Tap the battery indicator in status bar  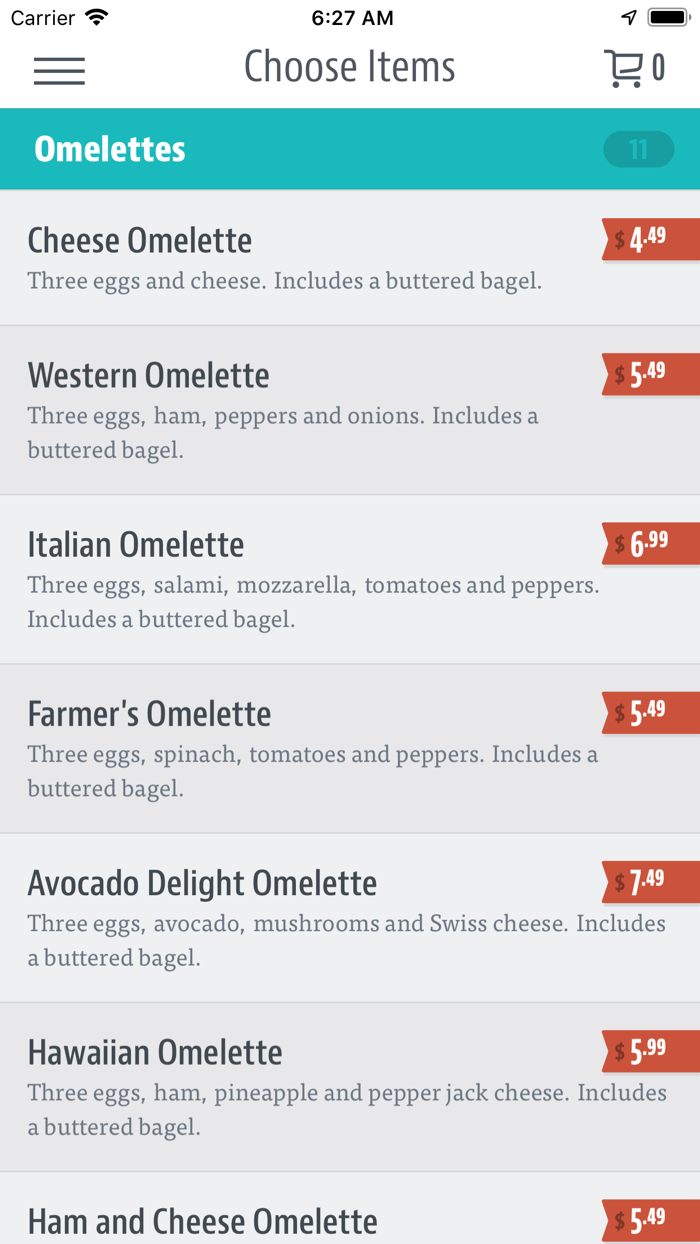pyautogui.click(x=667, y=18)
